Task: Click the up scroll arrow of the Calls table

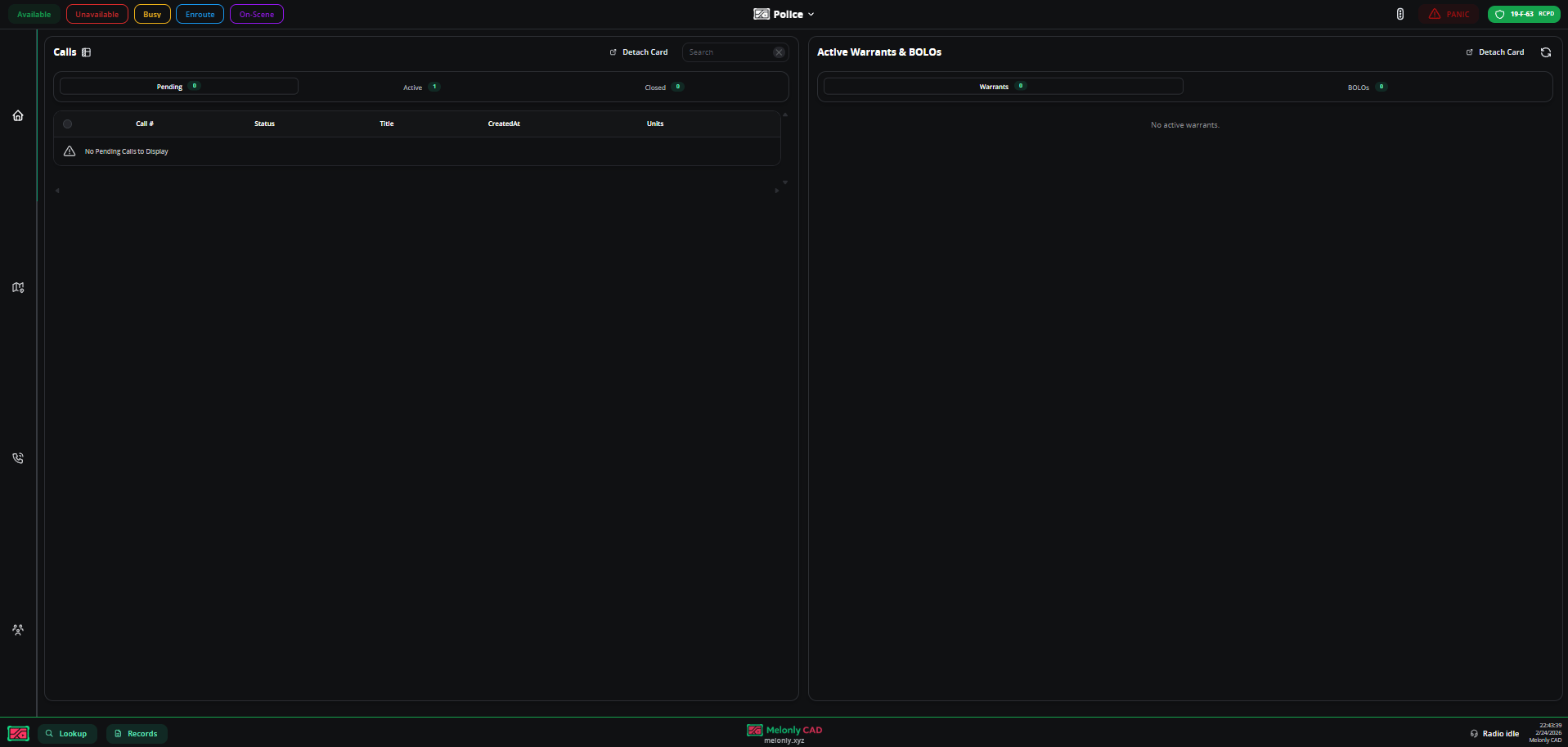Action: click(785, 115)
